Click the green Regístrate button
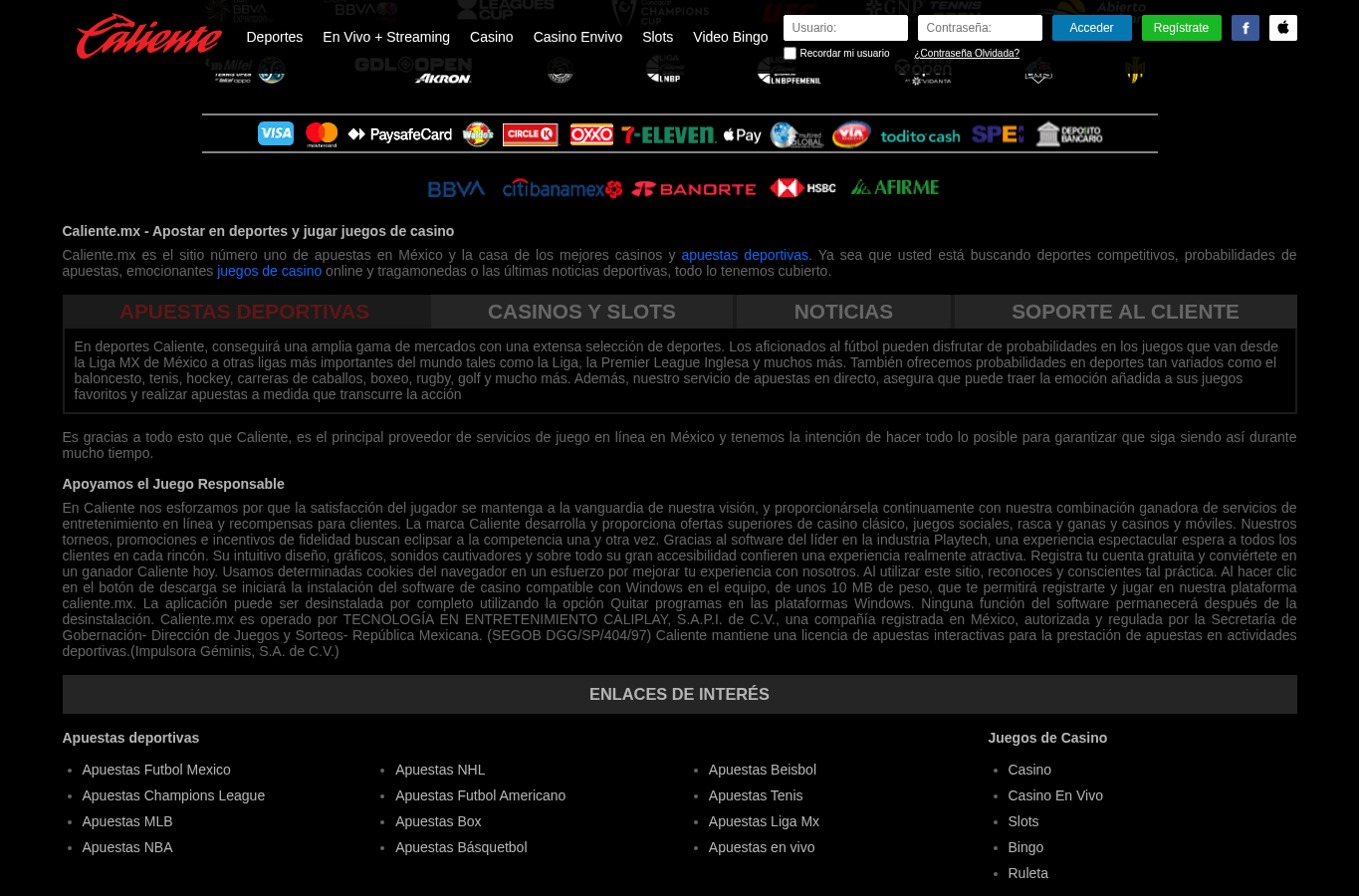The height and width of the screenshot is (896, 1359). [x=1181, y=28]
